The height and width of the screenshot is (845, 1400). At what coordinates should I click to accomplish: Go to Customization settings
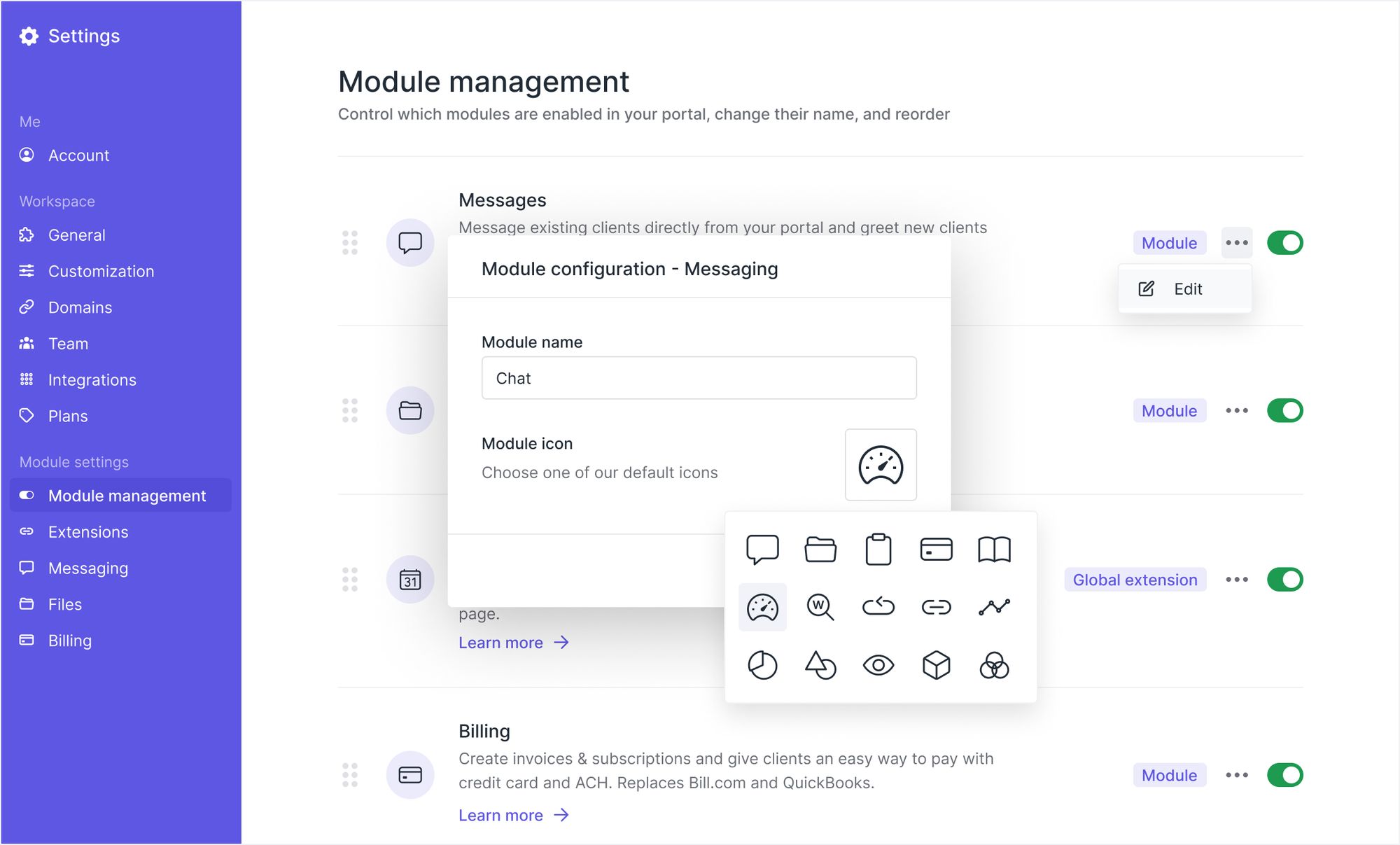(101, 272)
